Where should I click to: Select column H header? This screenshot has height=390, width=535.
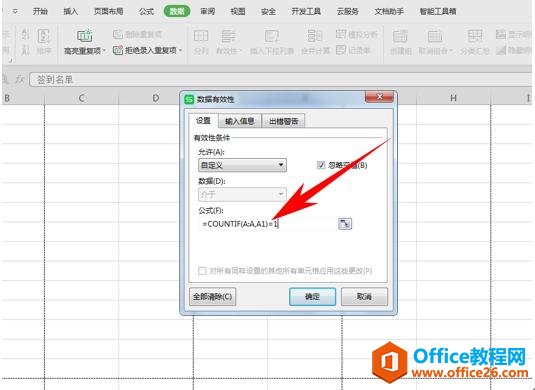pyautogui.click(x=453, y=99)
